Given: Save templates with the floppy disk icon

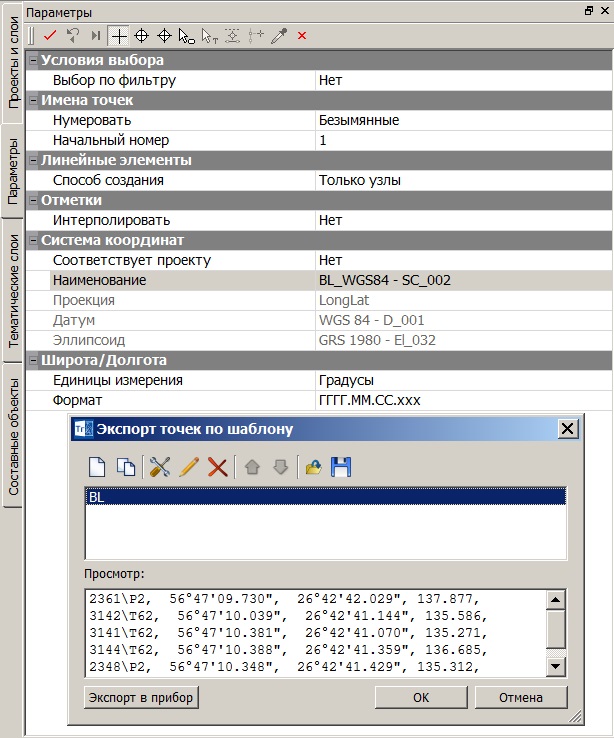Looking at the screenshot, I should tap(341, 467).
